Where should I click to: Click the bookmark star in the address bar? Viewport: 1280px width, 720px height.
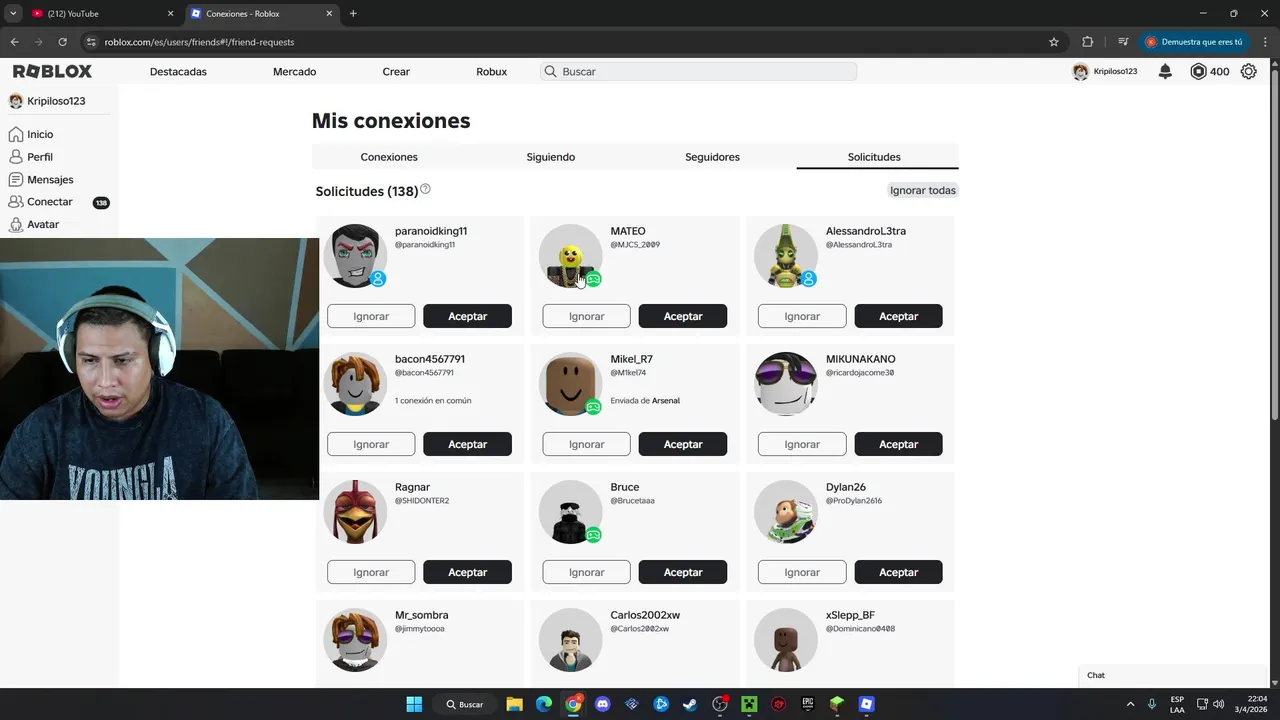pyautogui.click(x=1053, y=42)
